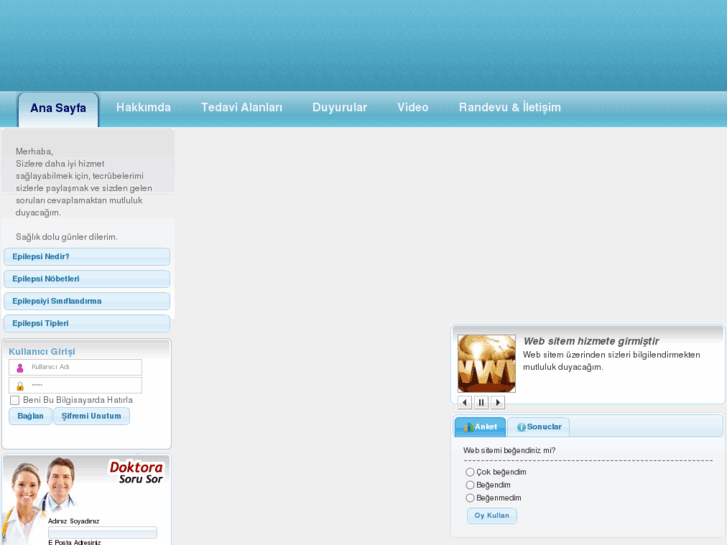
Task: Click the WWW globe news thumbnail
Action: click(x=486, y=364)
